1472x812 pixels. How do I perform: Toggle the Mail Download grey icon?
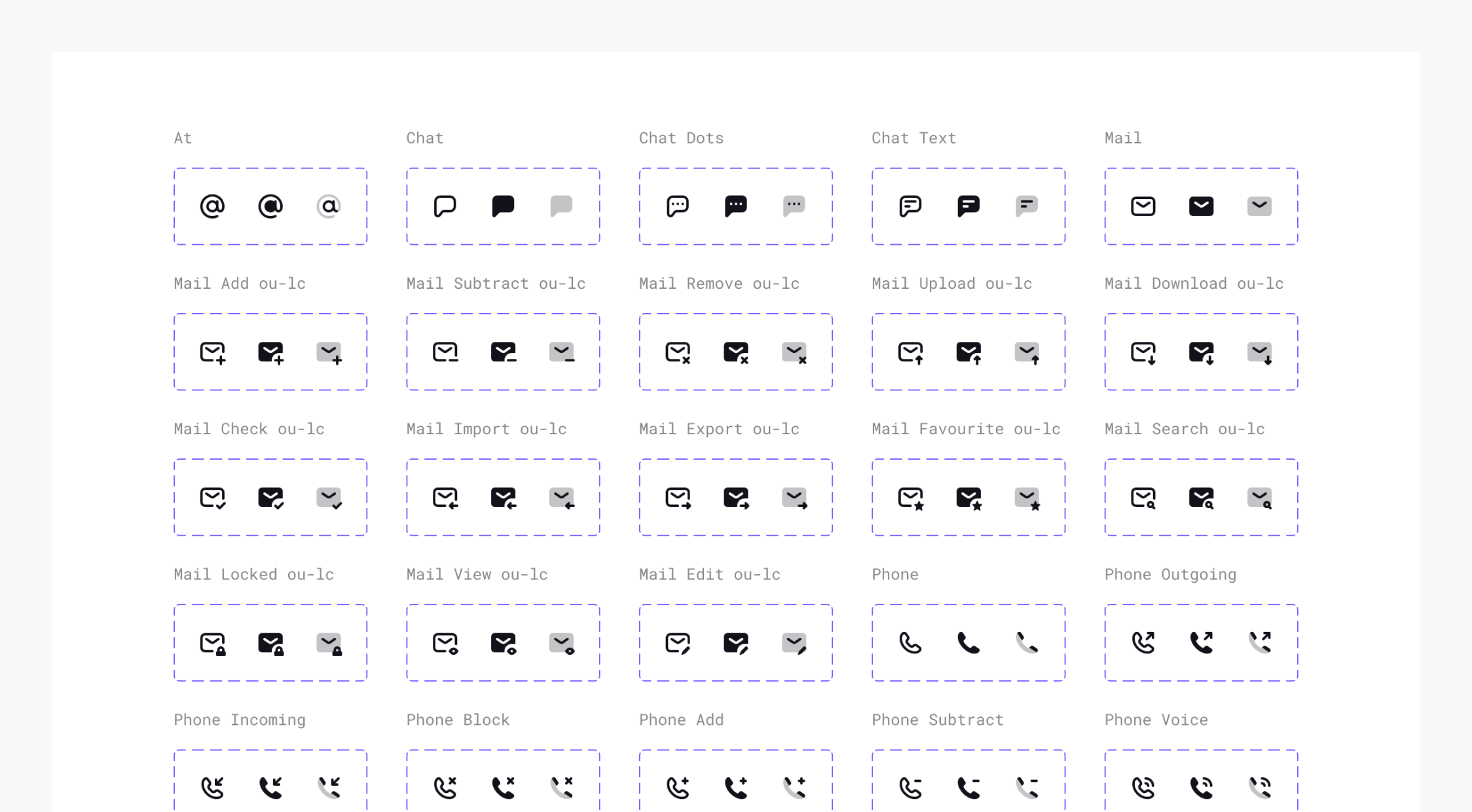pyautogui.click(x=1259, y=352)
